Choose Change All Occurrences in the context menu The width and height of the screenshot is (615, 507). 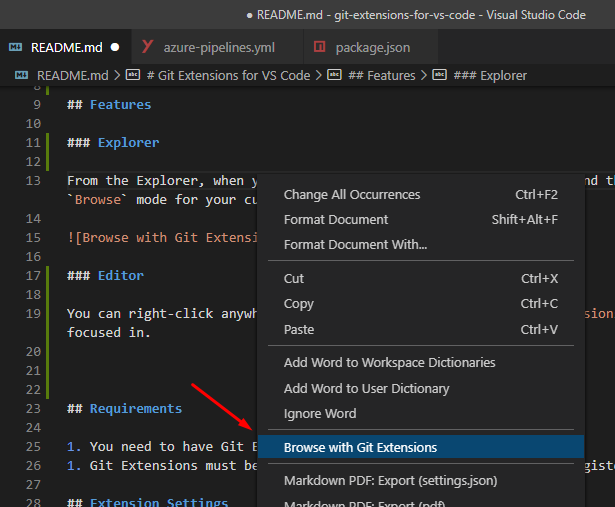coord(421,194)
